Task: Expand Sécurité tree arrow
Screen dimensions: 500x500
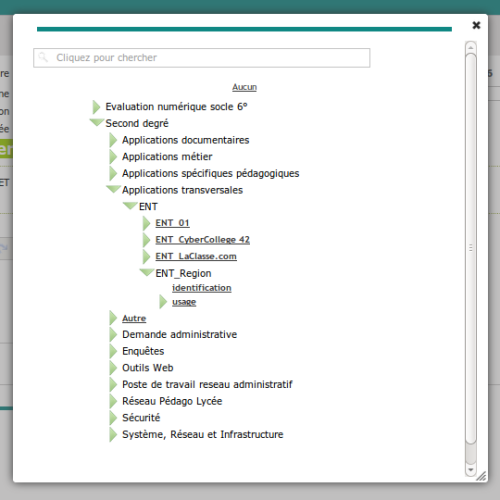Action: point(113,418)
